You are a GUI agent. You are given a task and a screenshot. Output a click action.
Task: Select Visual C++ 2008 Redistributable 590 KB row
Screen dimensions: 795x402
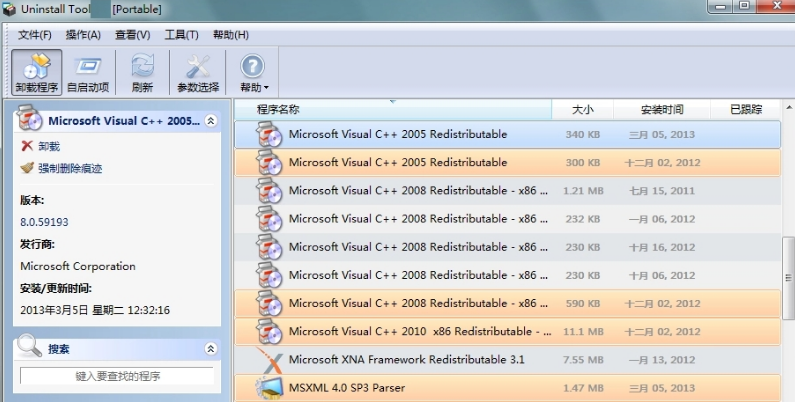click(x=508, y=303)
